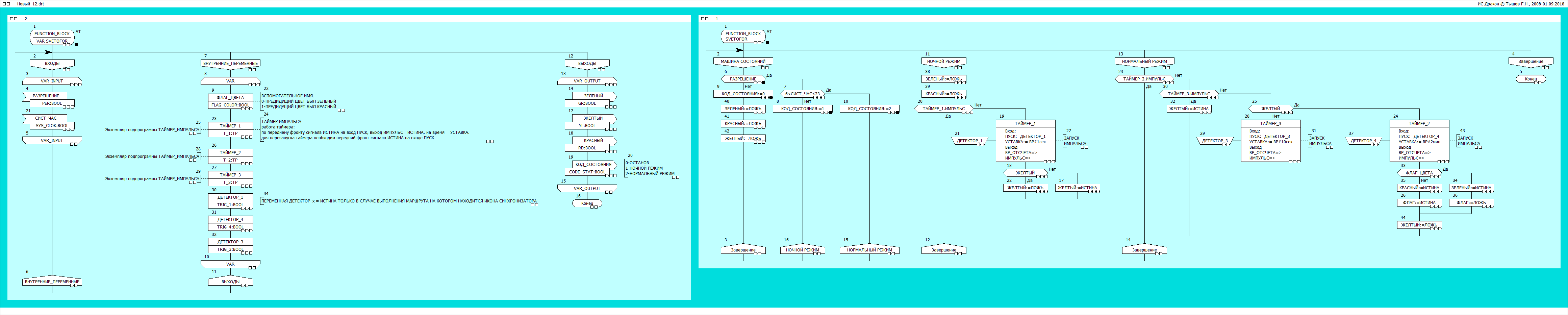Click the FLAG_COLOR:BOOL variable declaration
Viewport: 1568px width, 315px height.
click(x=230, y=105)
